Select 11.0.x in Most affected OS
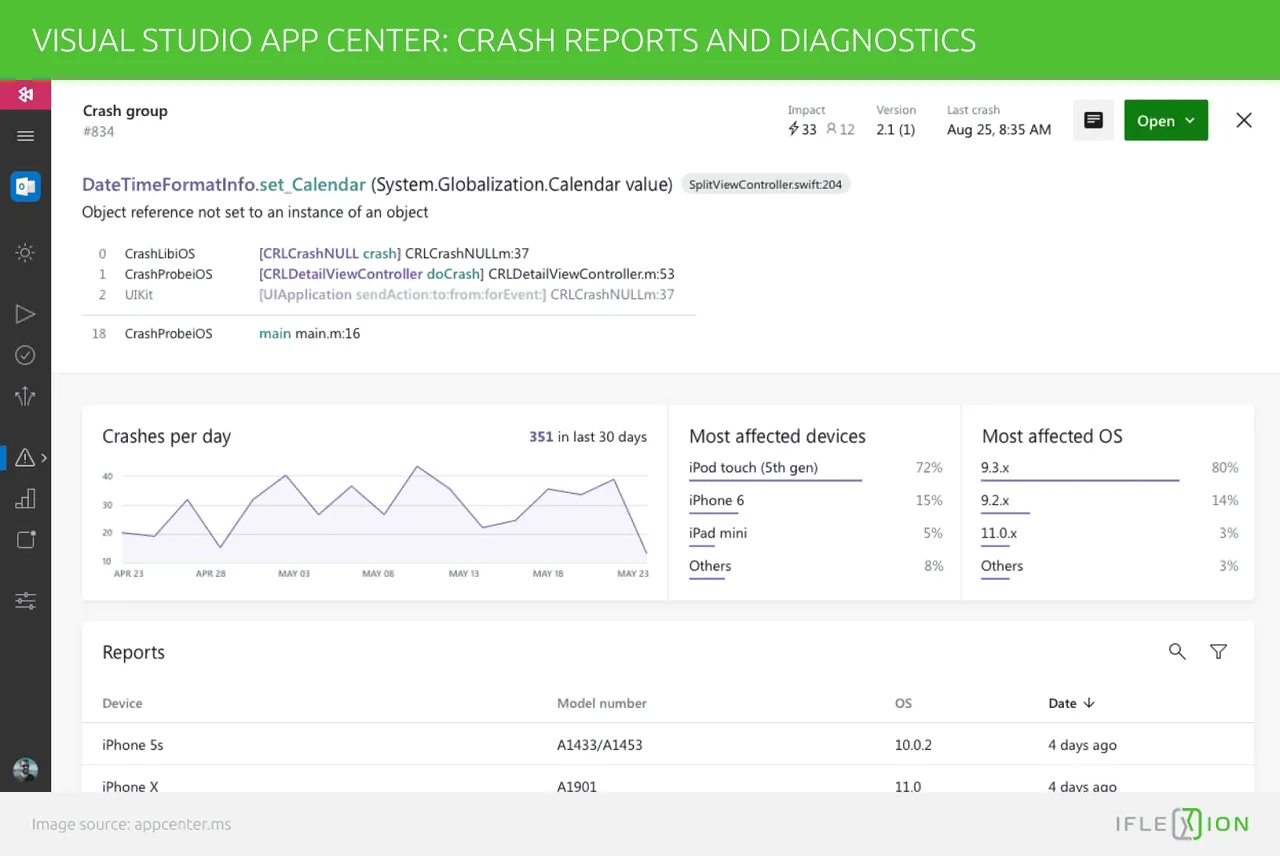Image resolution: width=1280 pixels, height=856 pixels. [x=999, y=533]
